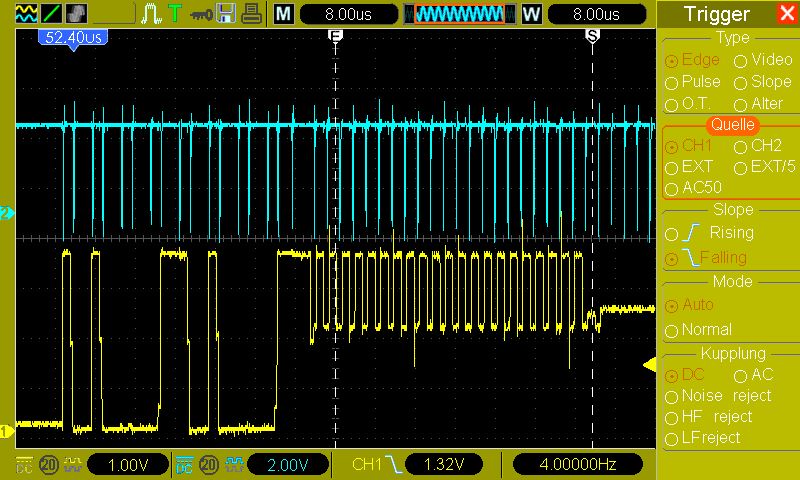Click the CH1 20 bandwidth limit icon
The image size is (800, 480).
[49, 465]
